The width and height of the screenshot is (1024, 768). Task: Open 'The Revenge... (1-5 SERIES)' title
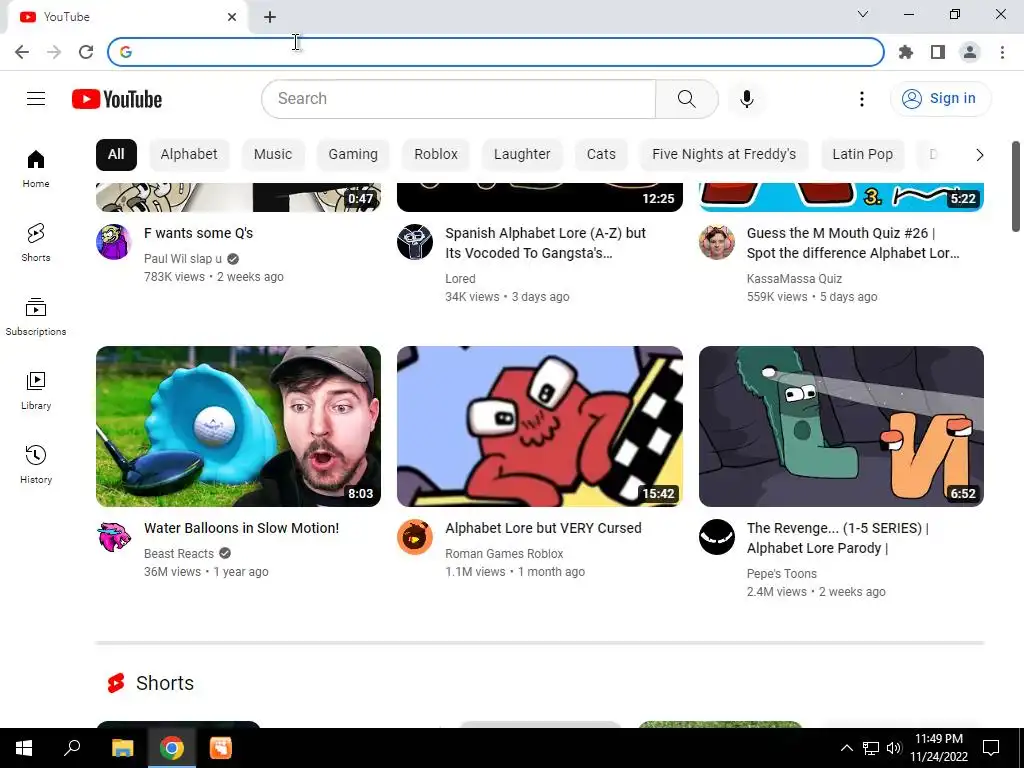(838, 538)
